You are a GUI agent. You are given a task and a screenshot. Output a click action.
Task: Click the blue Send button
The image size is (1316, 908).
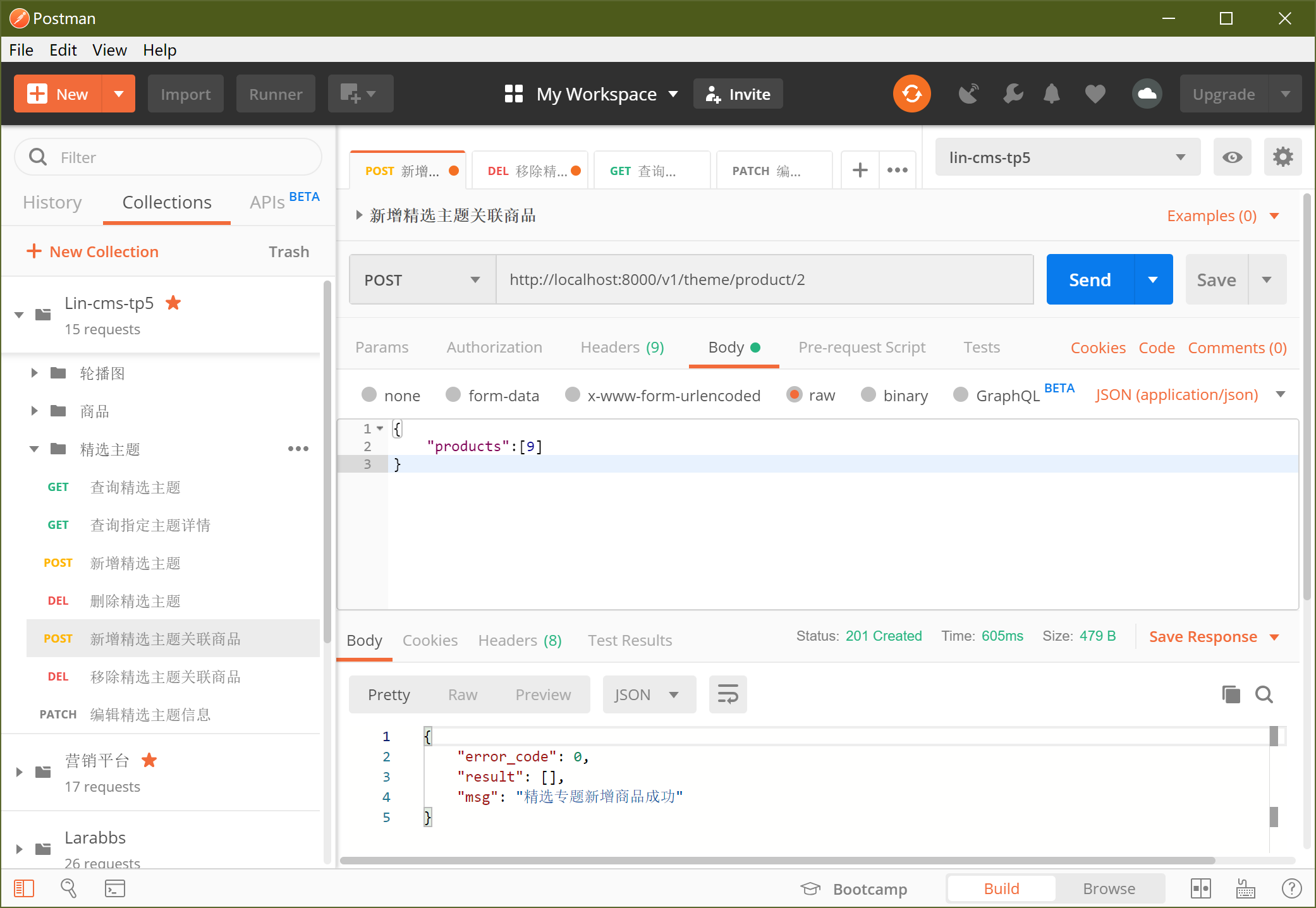point(1090,279)
